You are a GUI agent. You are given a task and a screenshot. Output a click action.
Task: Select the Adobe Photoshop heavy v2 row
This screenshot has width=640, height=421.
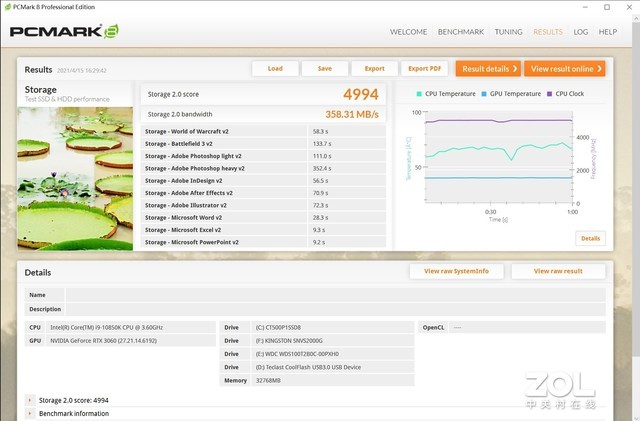pos(263,168)
